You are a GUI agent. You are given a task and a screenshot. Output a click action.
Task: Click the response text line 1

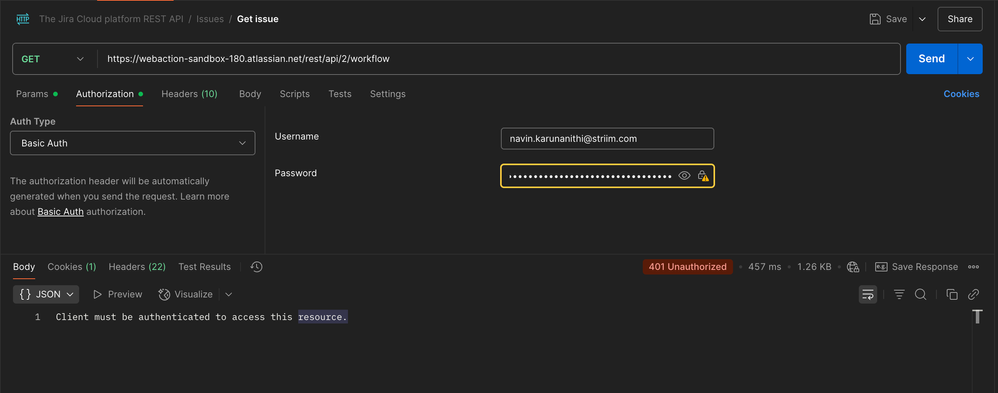coord(202,317)
